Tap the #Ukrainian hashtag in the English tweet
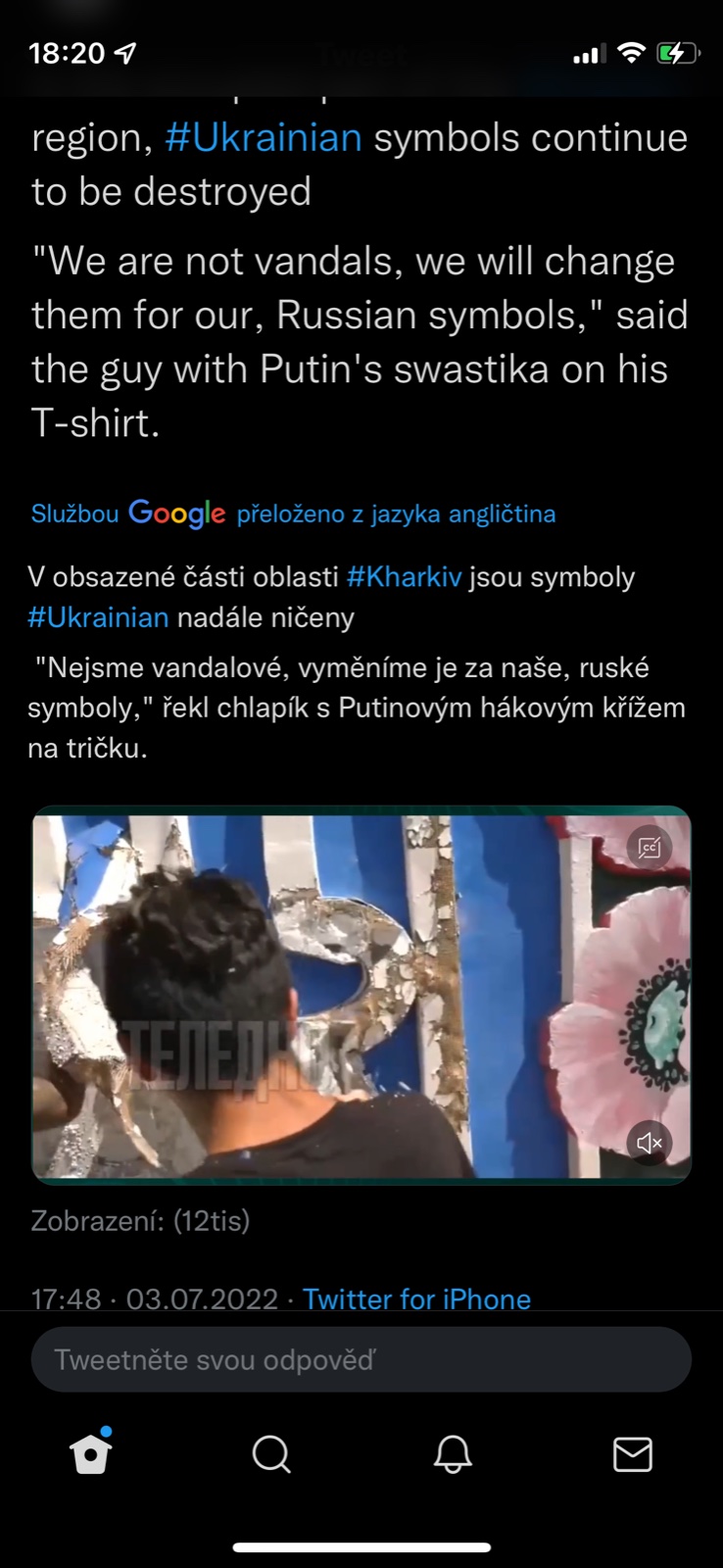Screen dimensions: 723x1568 [264, 137]
